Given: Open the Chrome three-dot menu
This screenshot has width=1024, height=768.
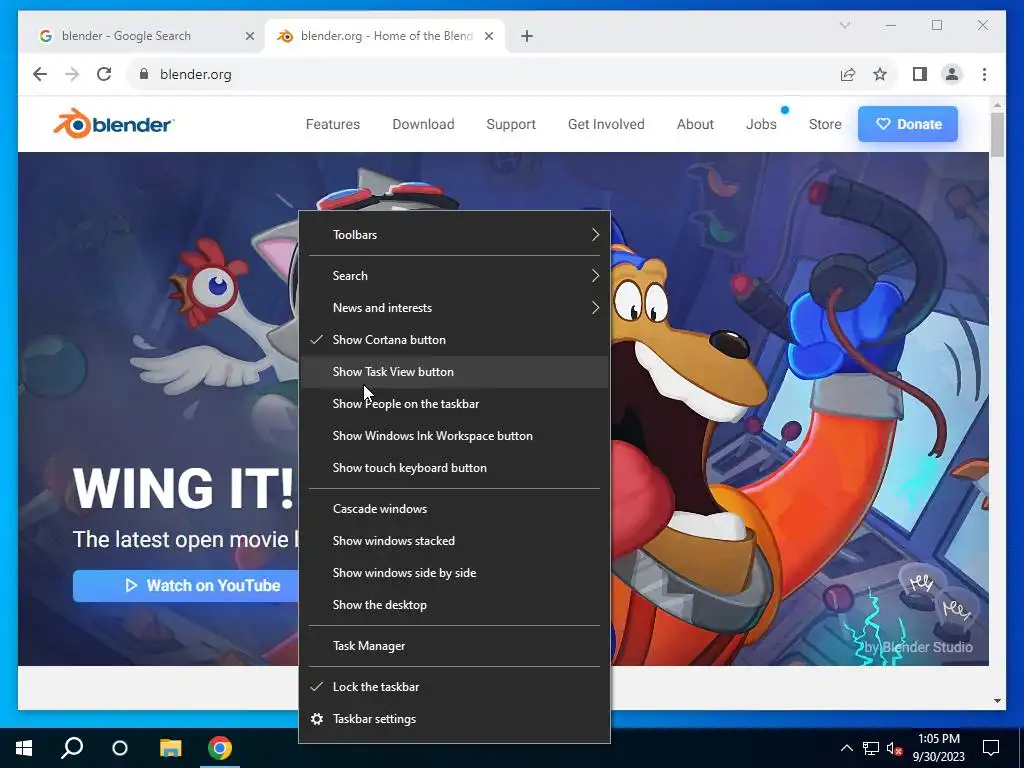Looking at the screenshot, I should coord(984,74).
